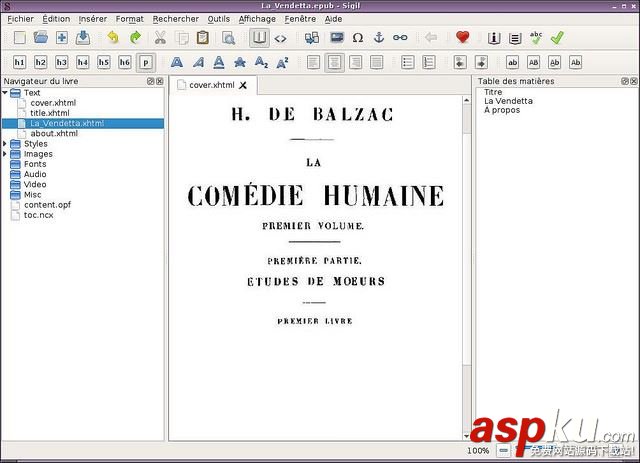Select title.xhtml in book navigator
This screenshot has height=463, width=640.
pyautogui.click(x=49, y=113)
